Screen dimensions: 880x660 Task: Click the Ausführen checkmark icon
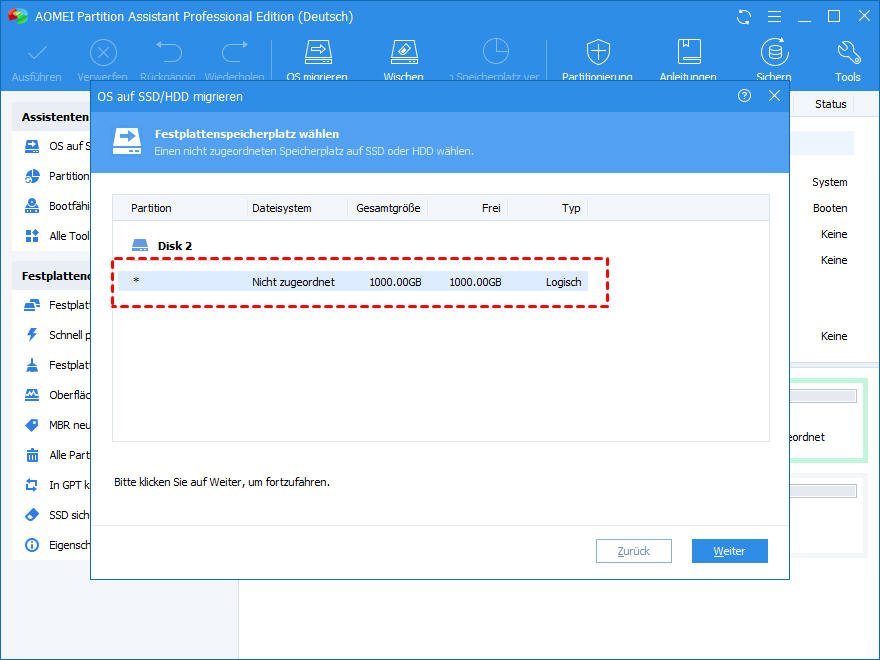[37, 53]
